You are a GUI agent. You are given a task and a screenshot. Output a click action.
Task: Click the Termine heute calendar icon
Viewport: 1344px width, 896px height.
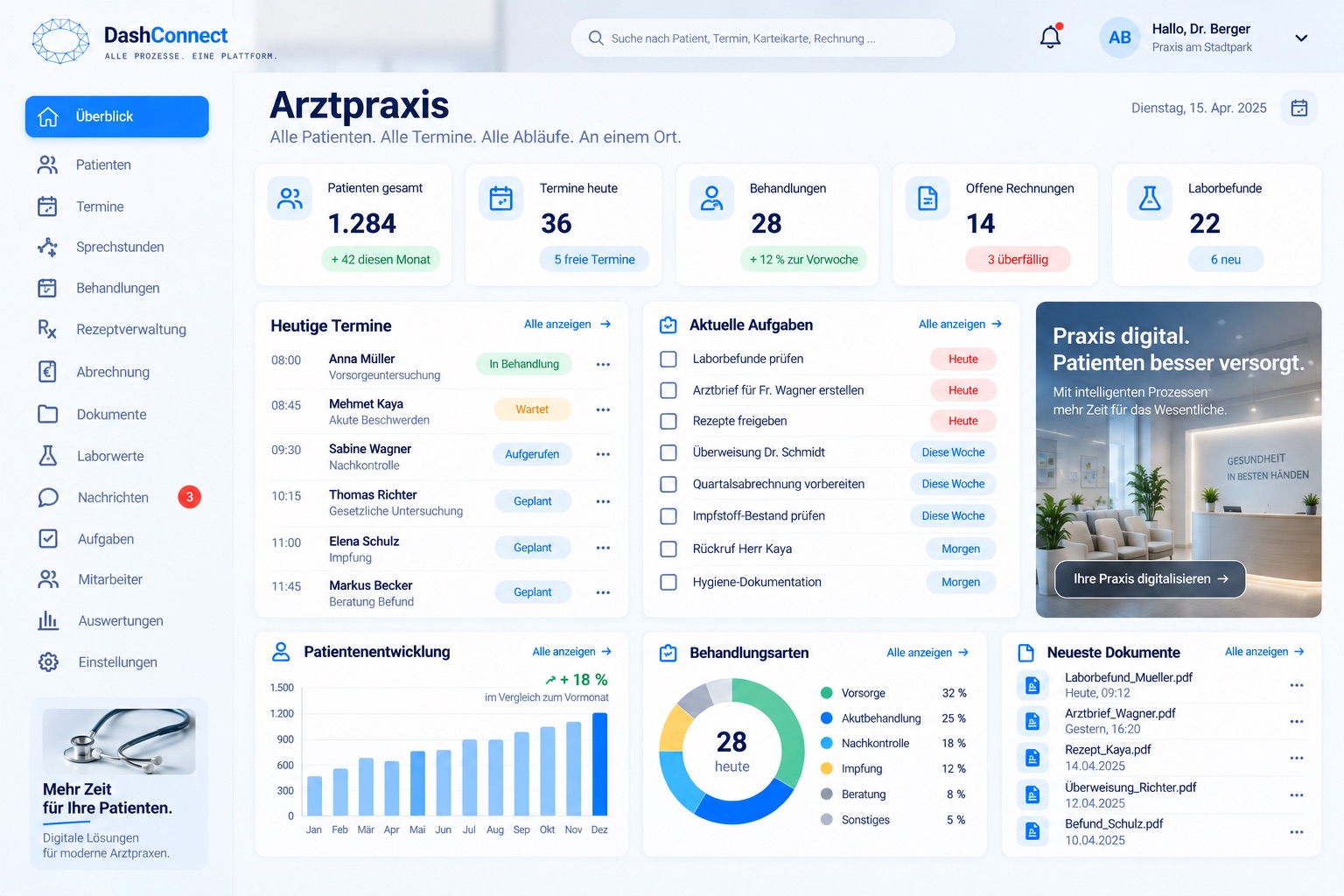pyautogui.click(x=501, y=199)
